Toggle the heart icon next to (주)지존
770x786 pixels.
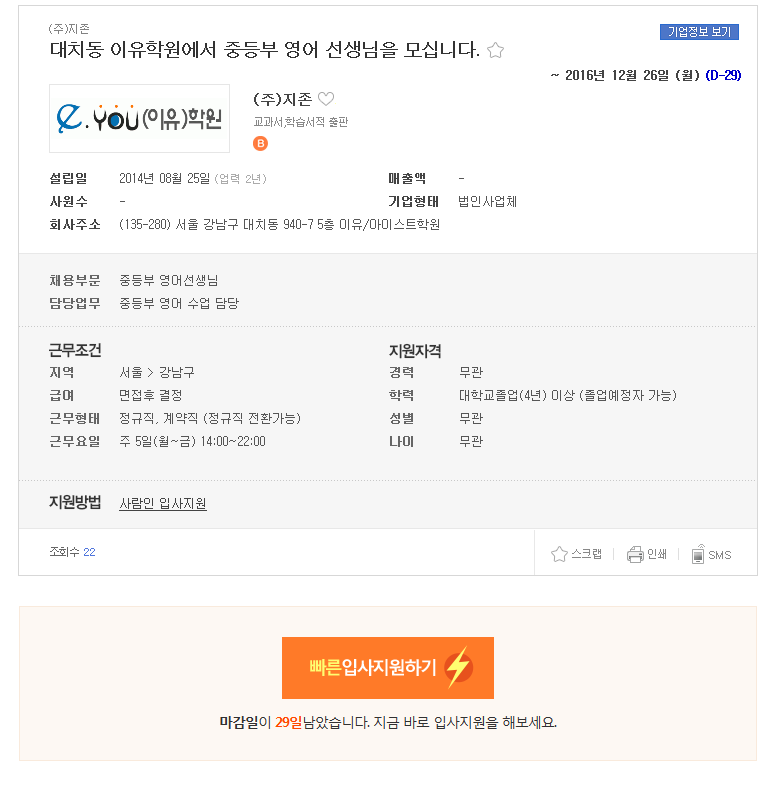point(326,99)
